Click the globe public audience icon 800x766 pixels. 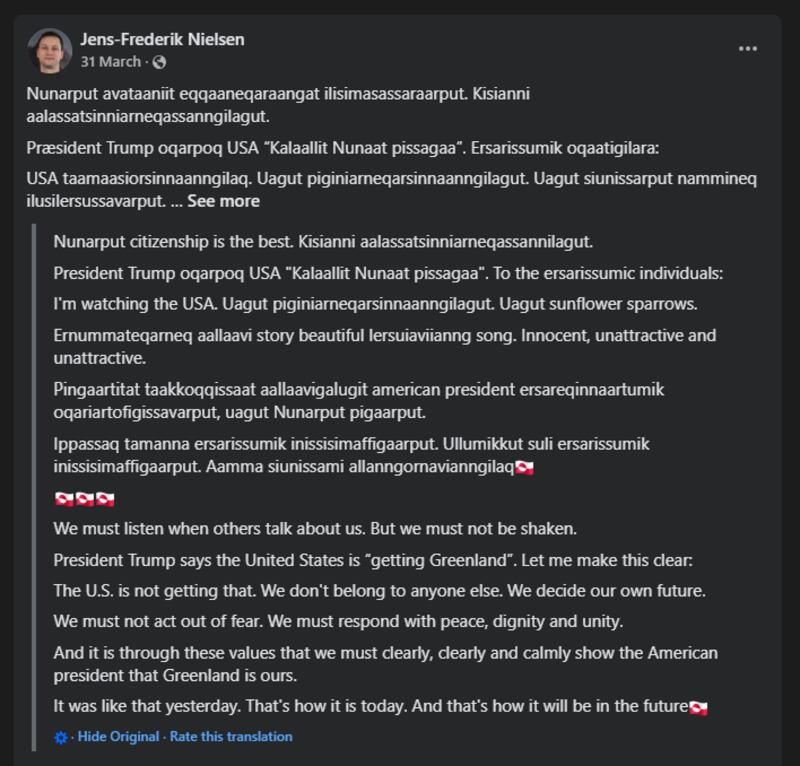159,62
